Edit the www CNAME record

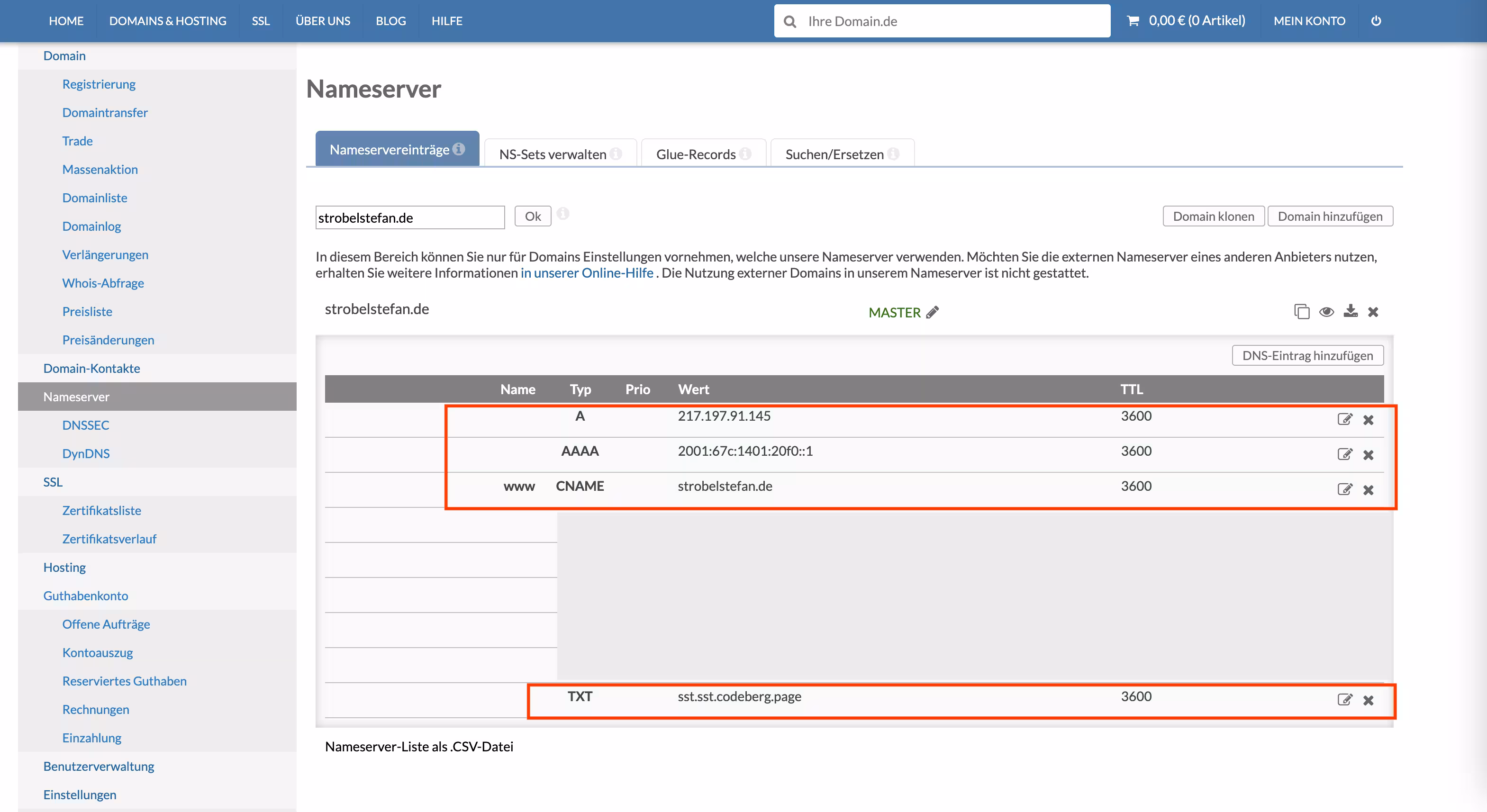1344,489
